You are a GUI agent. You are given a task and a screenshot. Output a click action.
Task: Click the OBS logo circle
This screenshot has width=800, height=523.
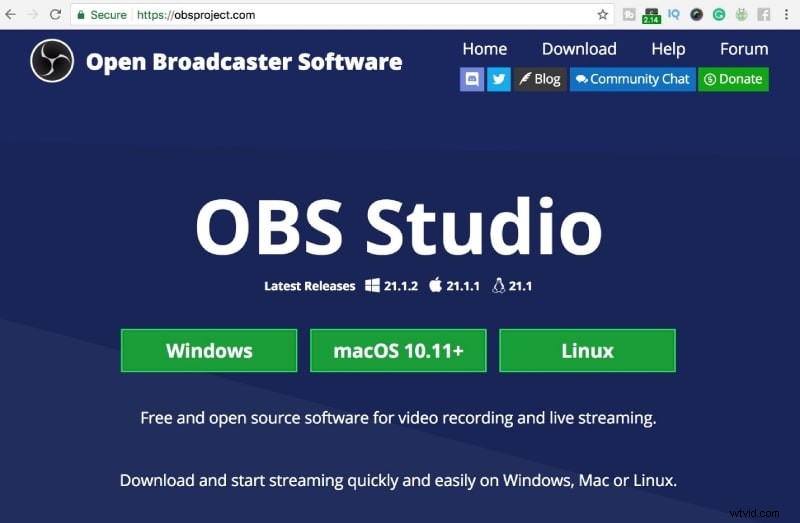click(x=52, y=61)
